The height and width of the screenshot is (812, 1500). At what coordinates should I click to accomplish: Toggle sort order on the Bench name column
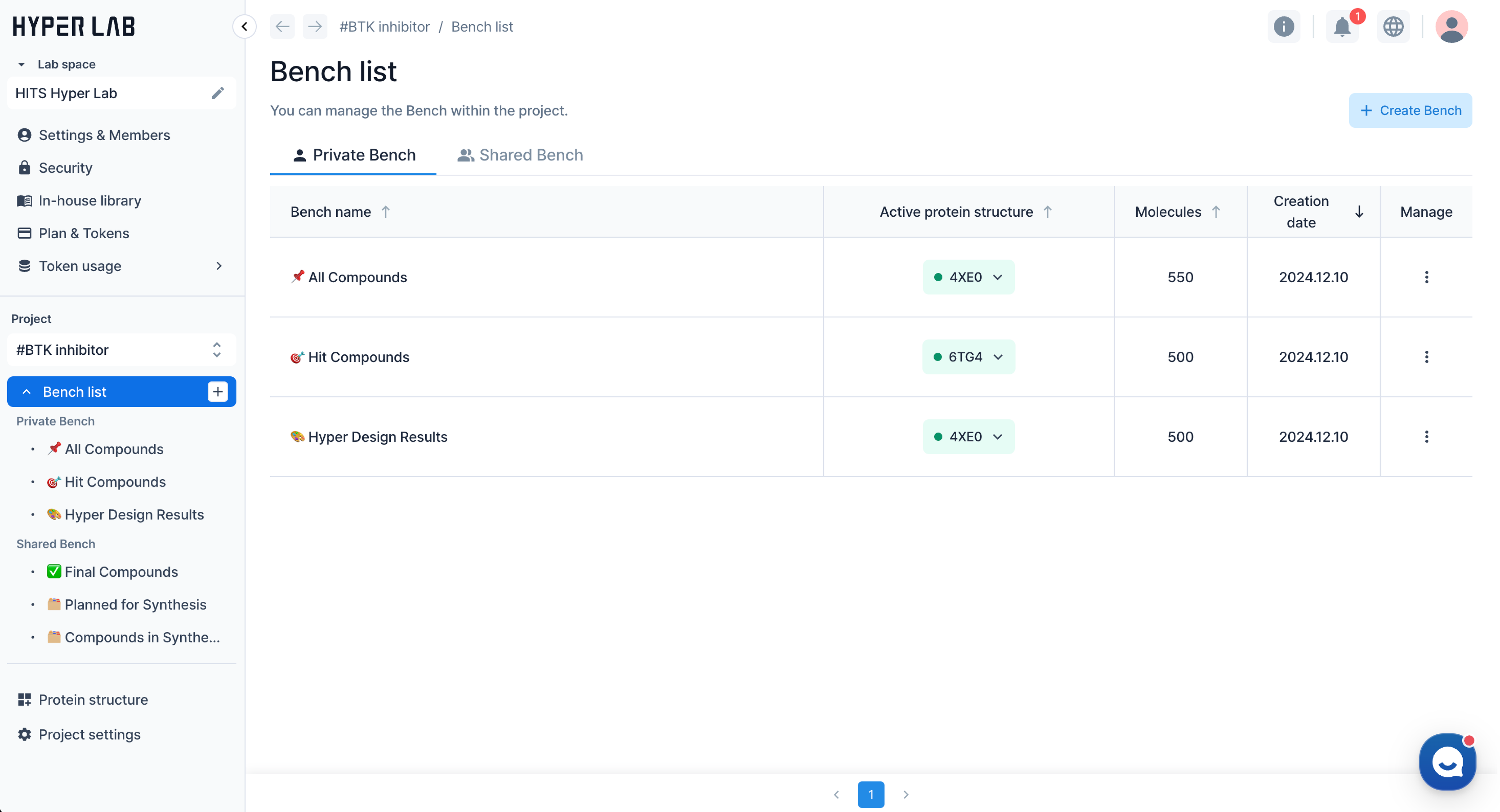click(386, 212)
